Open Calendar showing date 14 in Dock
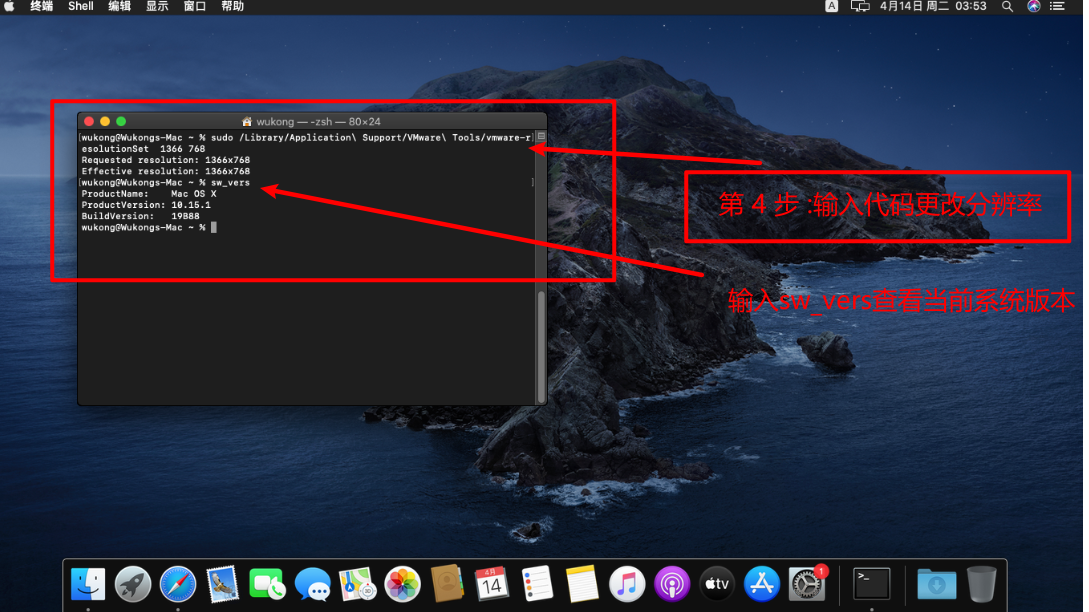The width and height of the screenshot is (1089, 612). pyautogui.click(x=492, y=583)
